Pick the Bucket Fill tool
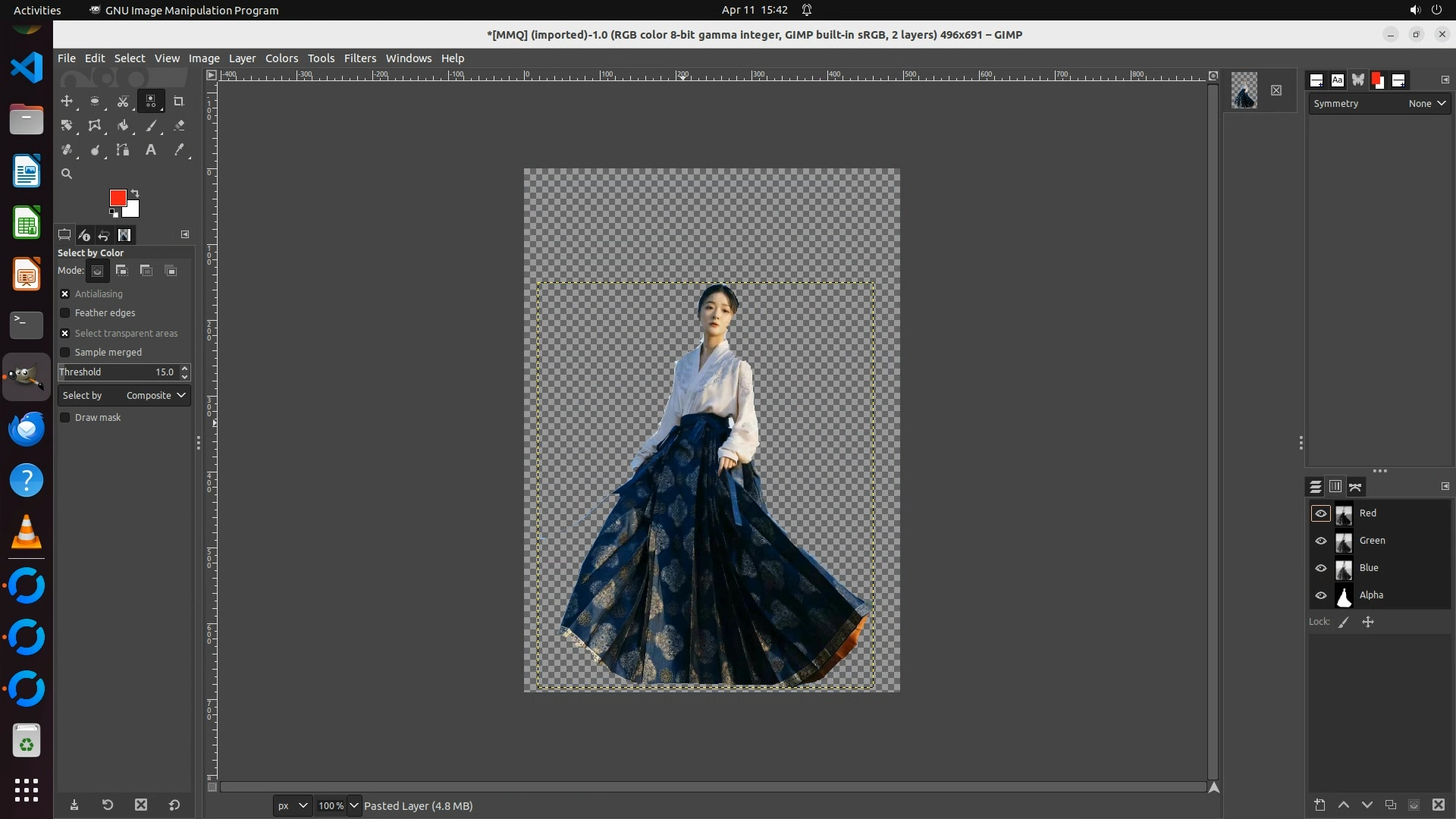Viewport: 1456px width, 819px height. [x=123, y=126]
